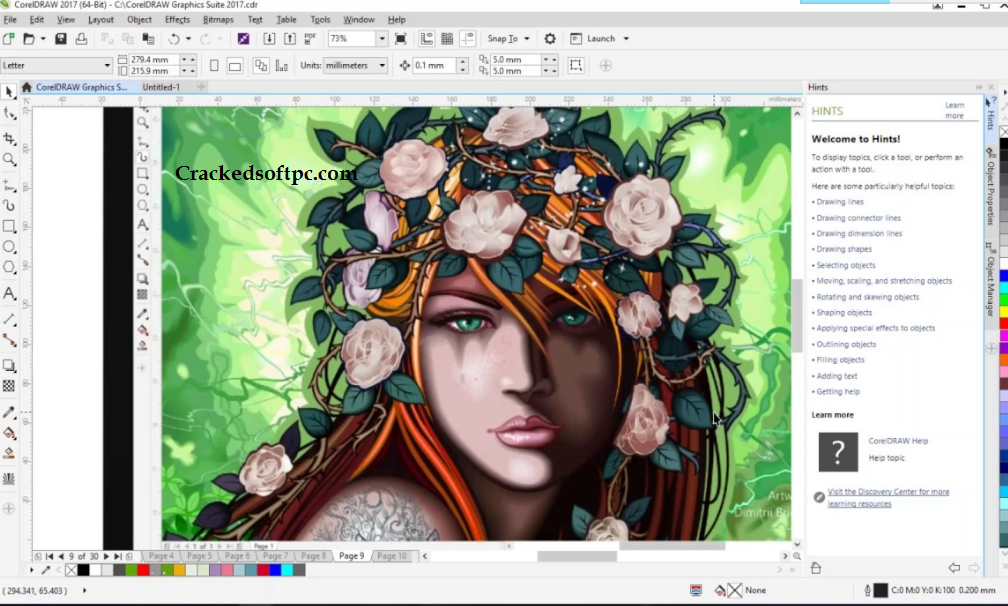Open the Window menu
This screenshot has height=606, width=1008.
click(358, 20)
